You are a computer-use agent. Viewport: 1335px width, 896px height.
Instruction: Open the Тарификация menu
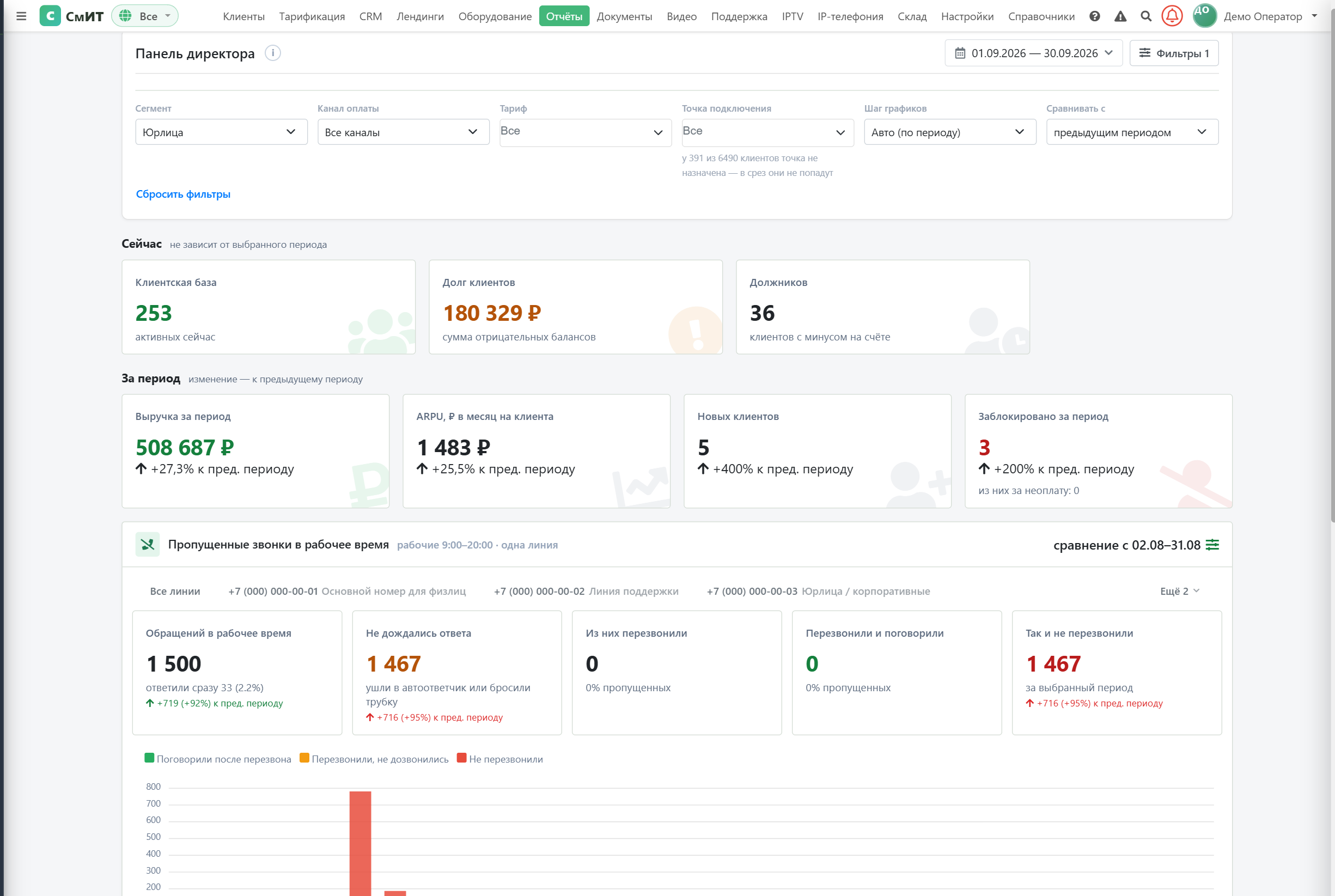click(x=312, y=16)
